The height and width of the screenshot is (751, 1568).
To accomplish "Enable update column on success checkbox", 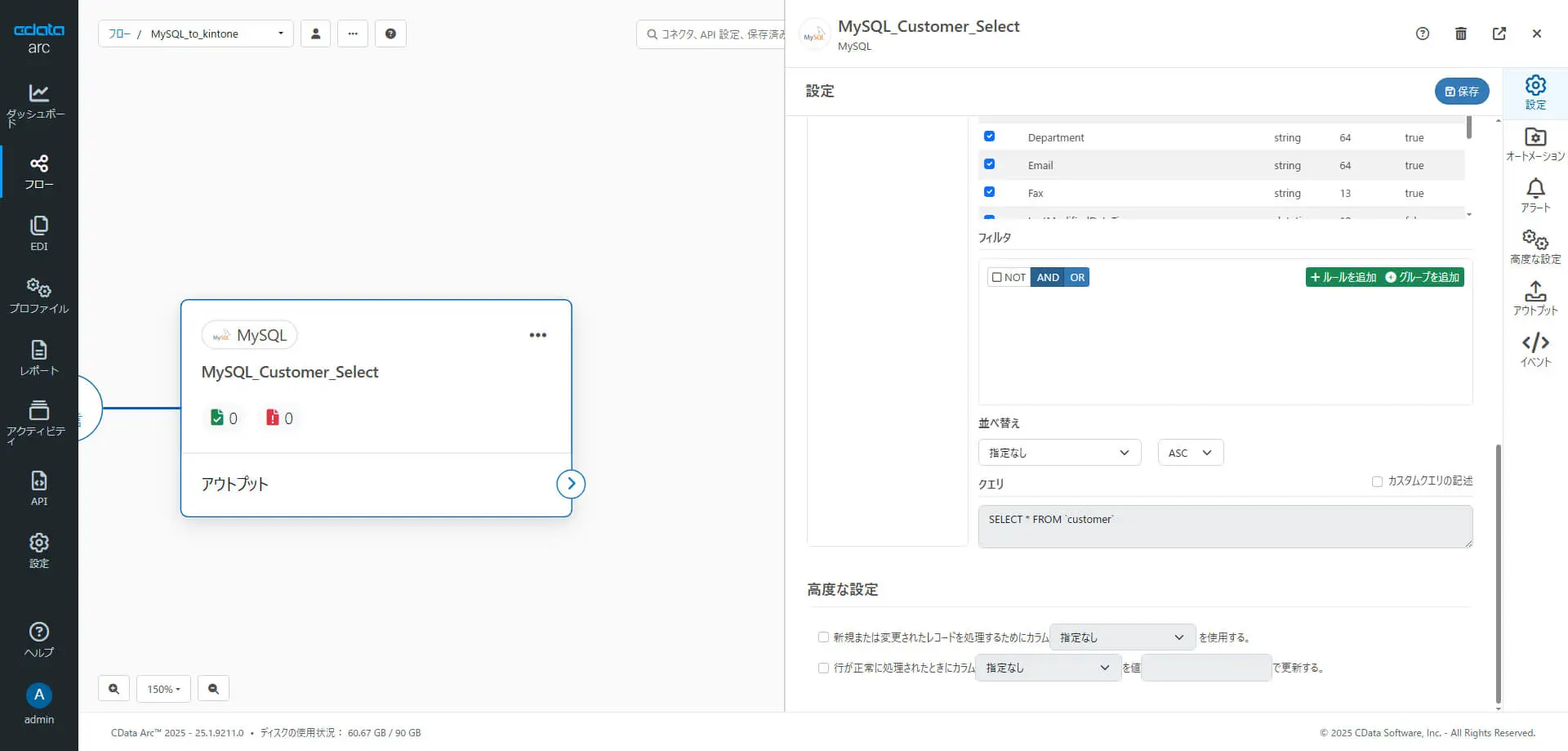I will (823, 668).
